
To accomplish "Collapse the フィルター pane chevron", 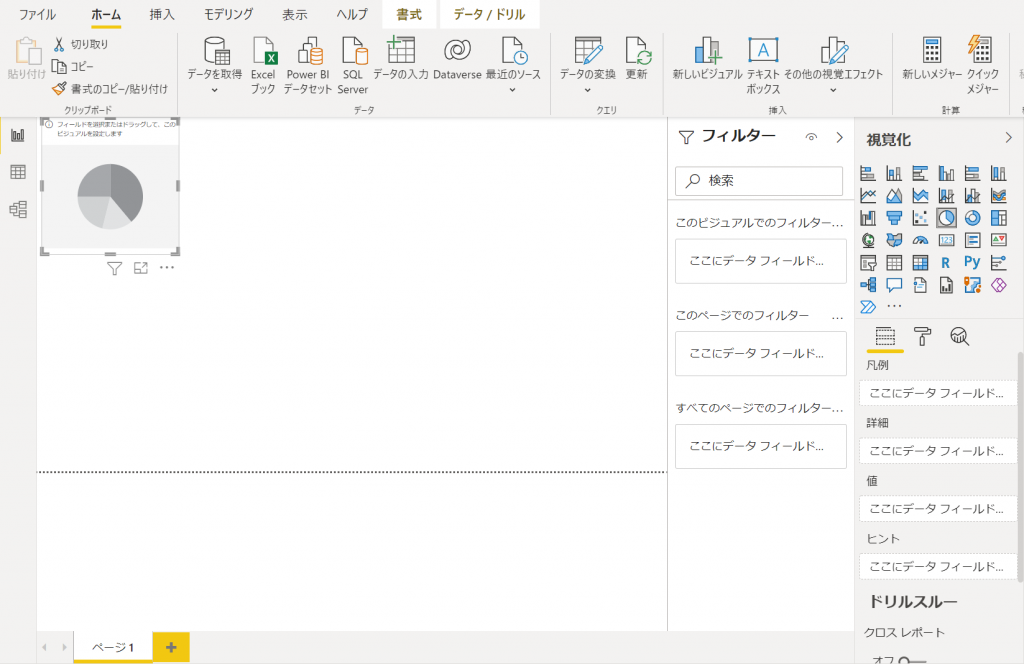I will pos(840,137).
